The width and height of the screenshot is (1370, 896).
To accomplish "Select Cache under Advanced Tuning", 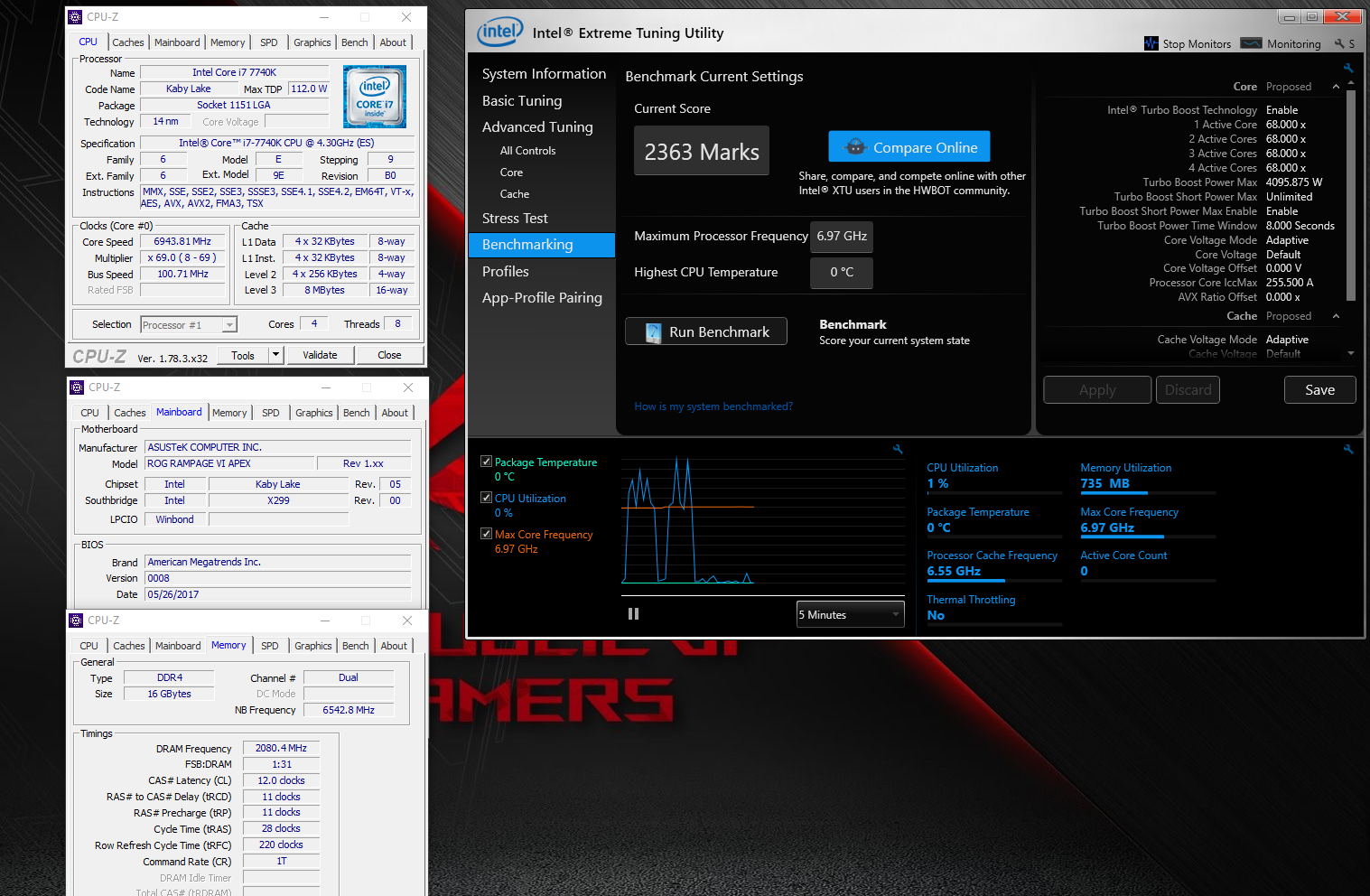I will click(515, 194).
